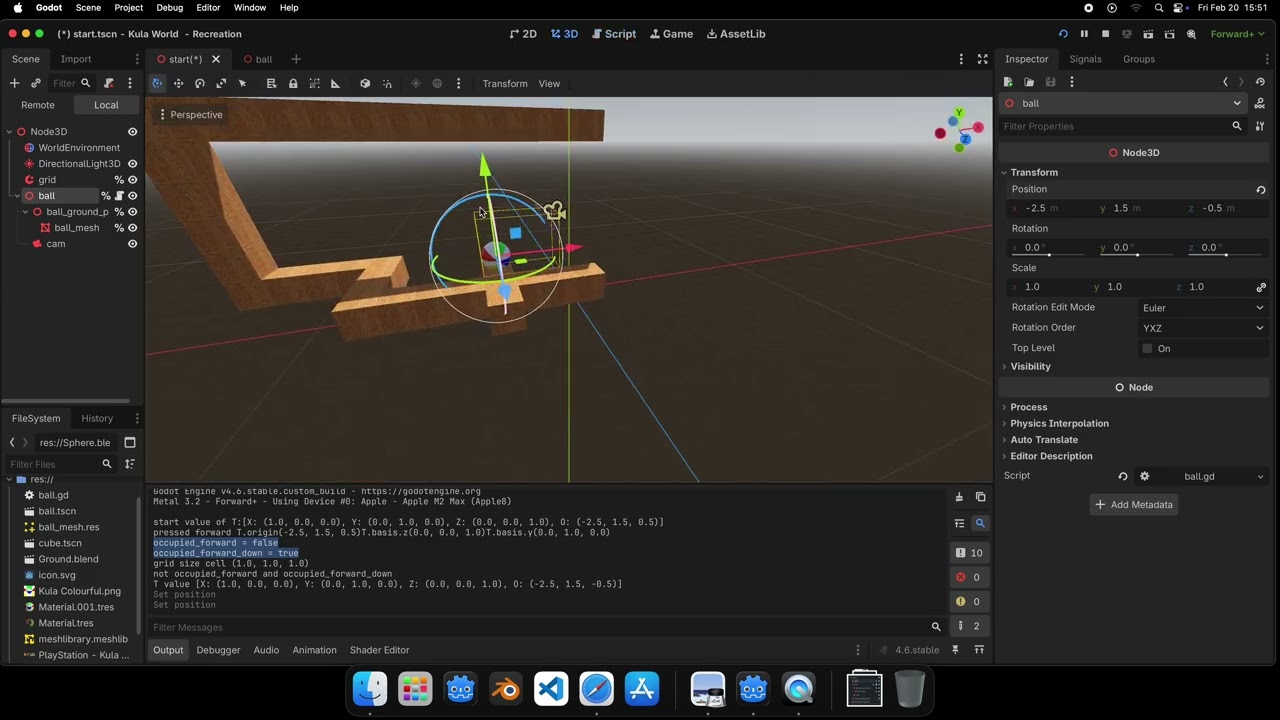Load a resource in Inspector
Image resolution: width=1280 pixels, height=720 pixels.
click(x=1029, y=82)
